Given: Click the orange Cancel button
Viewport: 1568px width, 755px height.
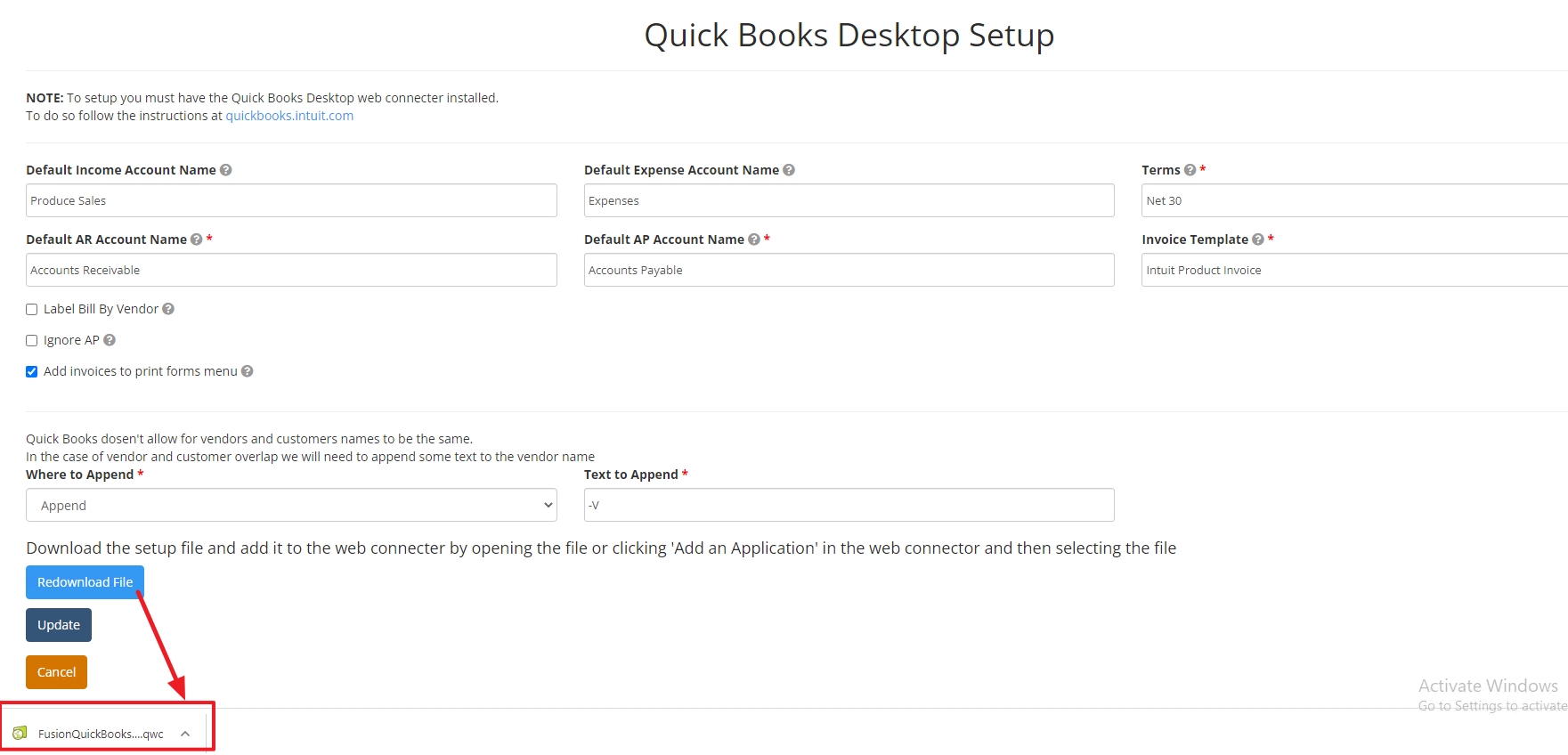Looking at the screenshot, I should click(56, 672).
